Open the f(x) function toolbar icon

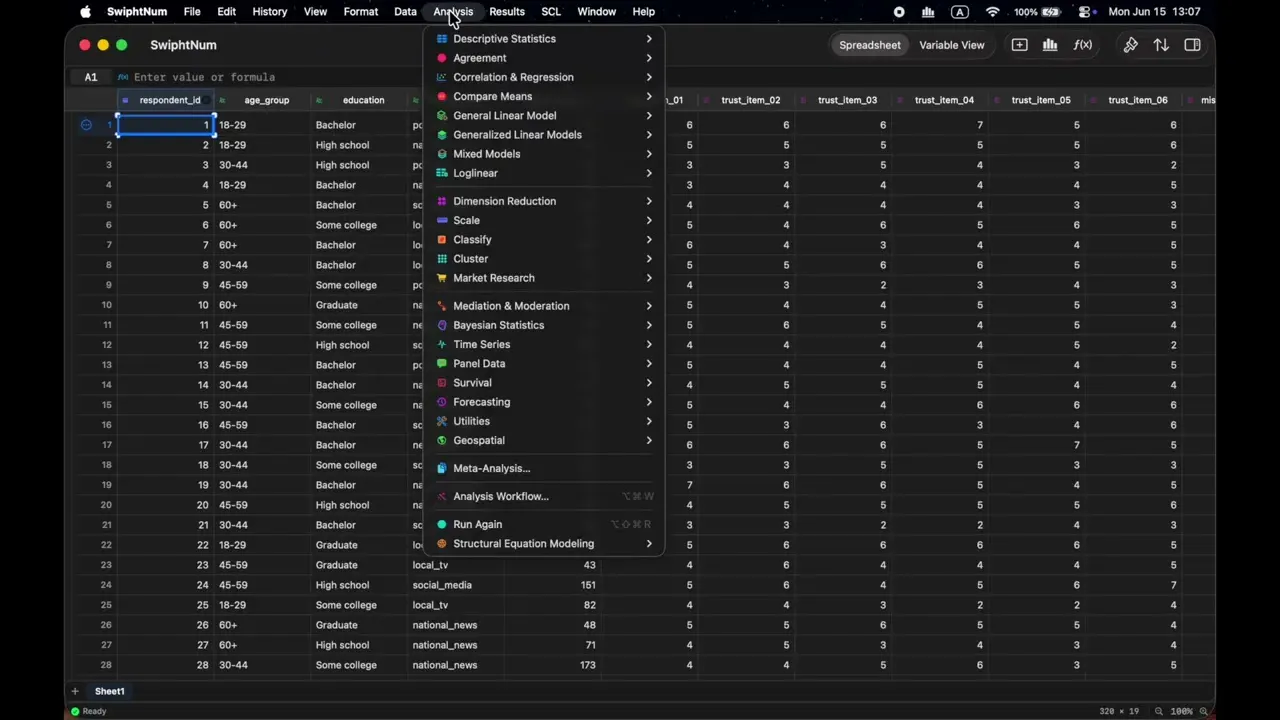pos(1082,45)
